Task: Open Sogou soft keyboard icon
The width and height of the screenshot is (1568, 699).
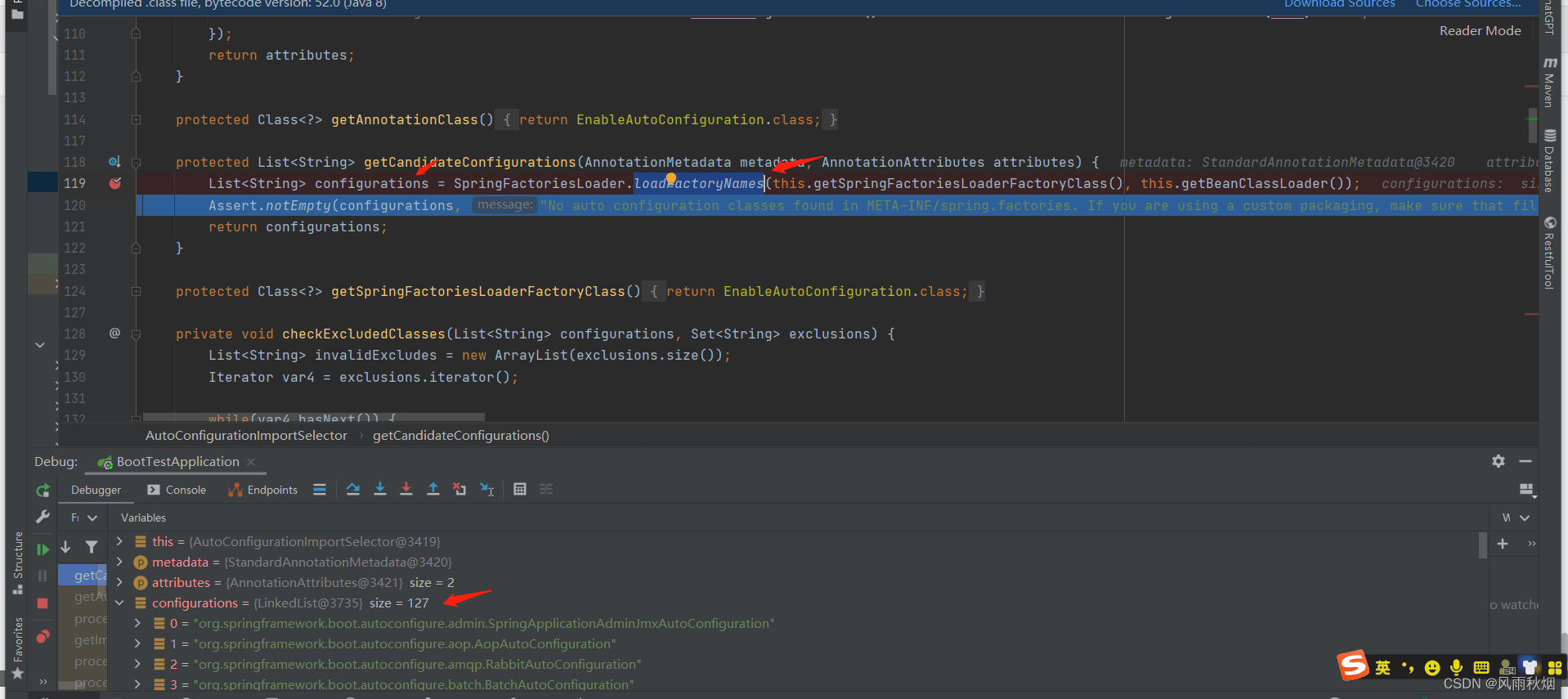Action: pos(1481,668)
